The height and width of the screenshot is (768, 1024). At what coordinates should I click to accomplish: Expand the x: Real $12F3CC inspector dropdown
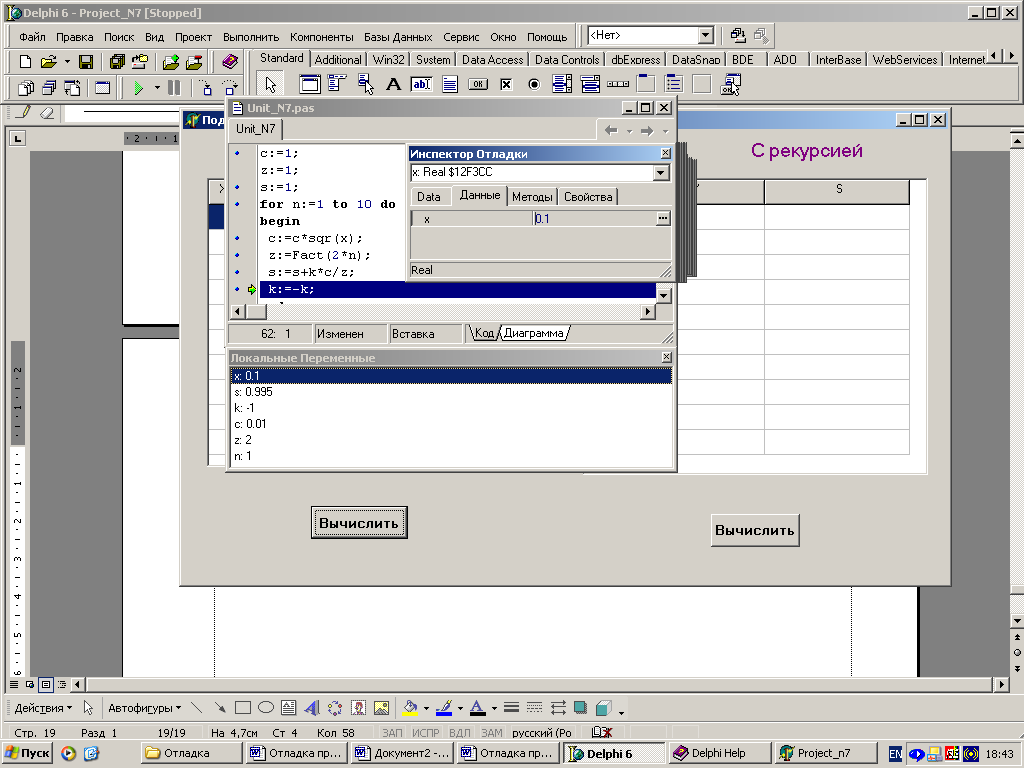[661, 172]
